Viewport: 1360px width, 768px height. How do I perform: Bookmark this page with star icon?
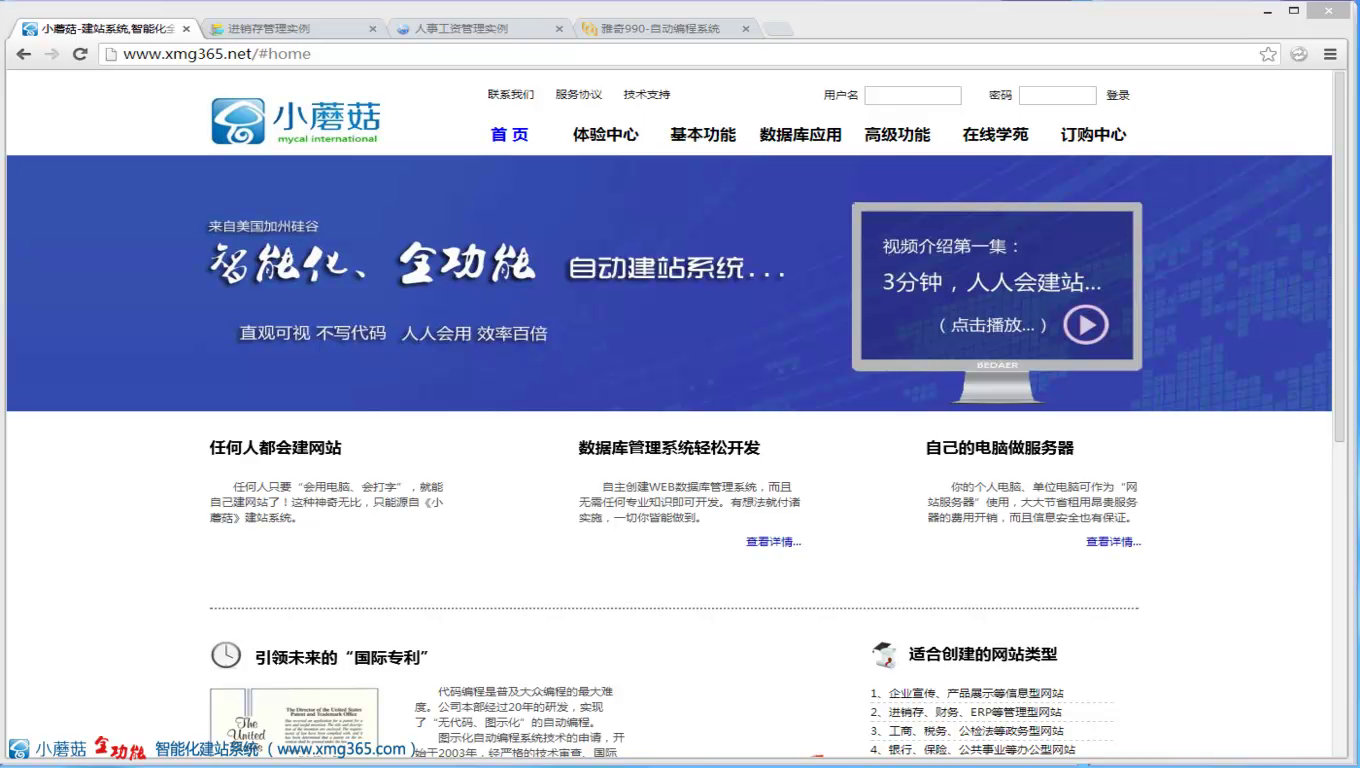pos(1268,54)
